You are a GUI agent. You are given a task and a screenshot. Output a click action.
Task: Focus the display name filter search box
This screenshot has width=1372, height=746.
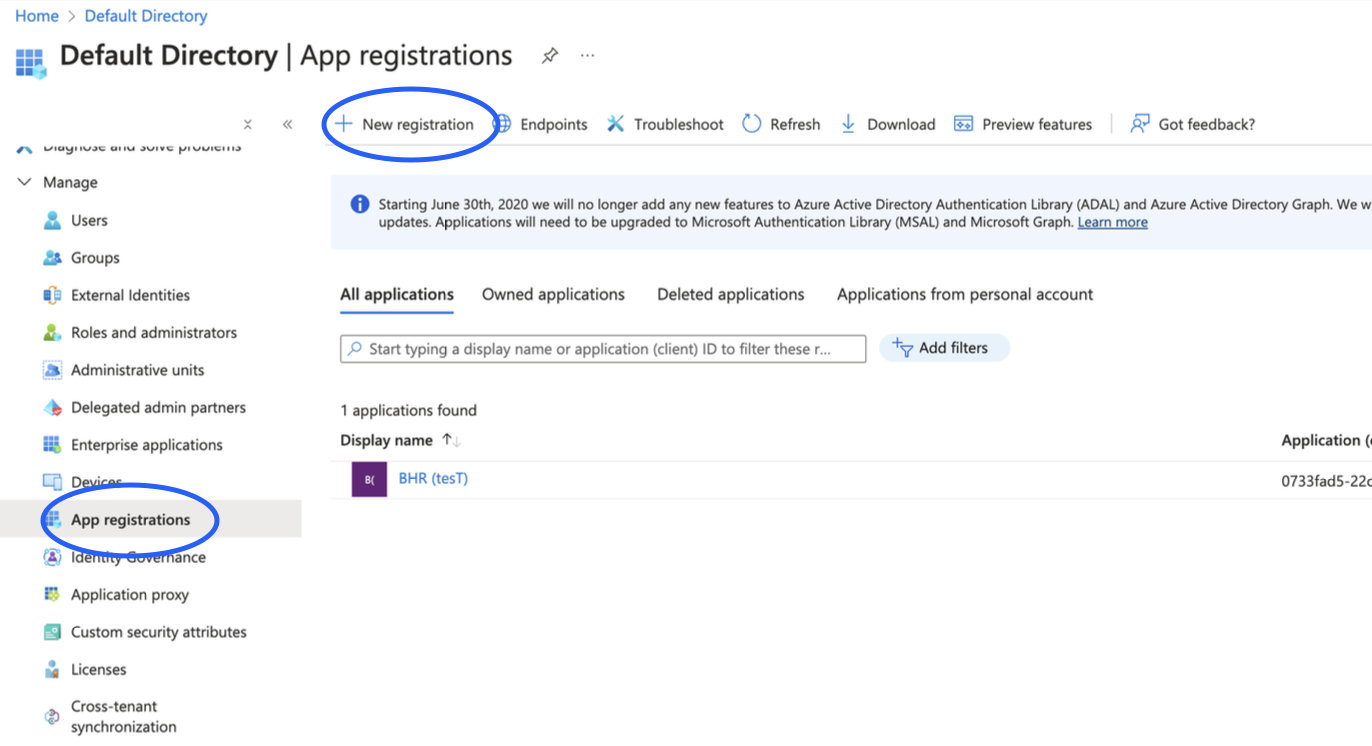click(x=603, y=349)
